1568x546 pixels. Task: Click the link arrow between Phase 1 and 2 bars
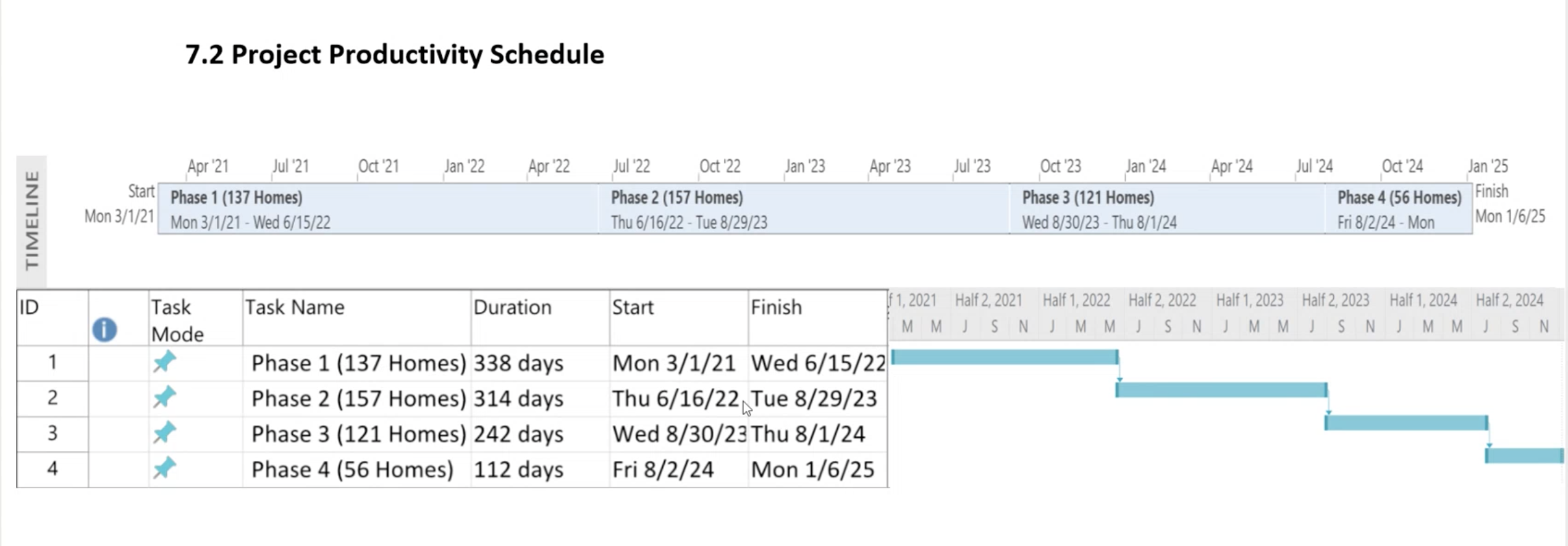tap(1118, 374)
